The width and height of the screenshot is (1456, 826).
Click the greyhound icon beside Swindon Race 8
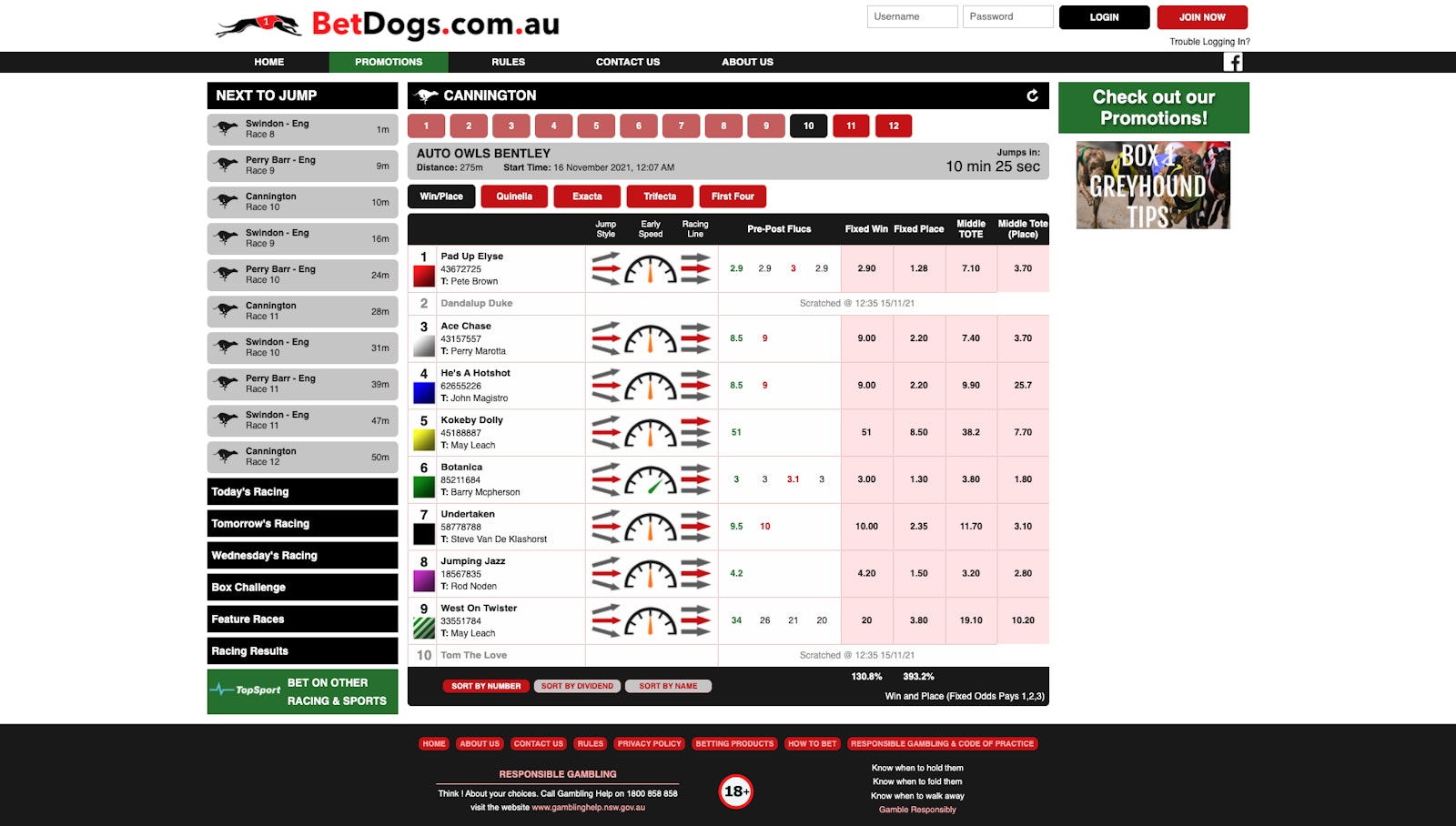click(x=226, y=129)
